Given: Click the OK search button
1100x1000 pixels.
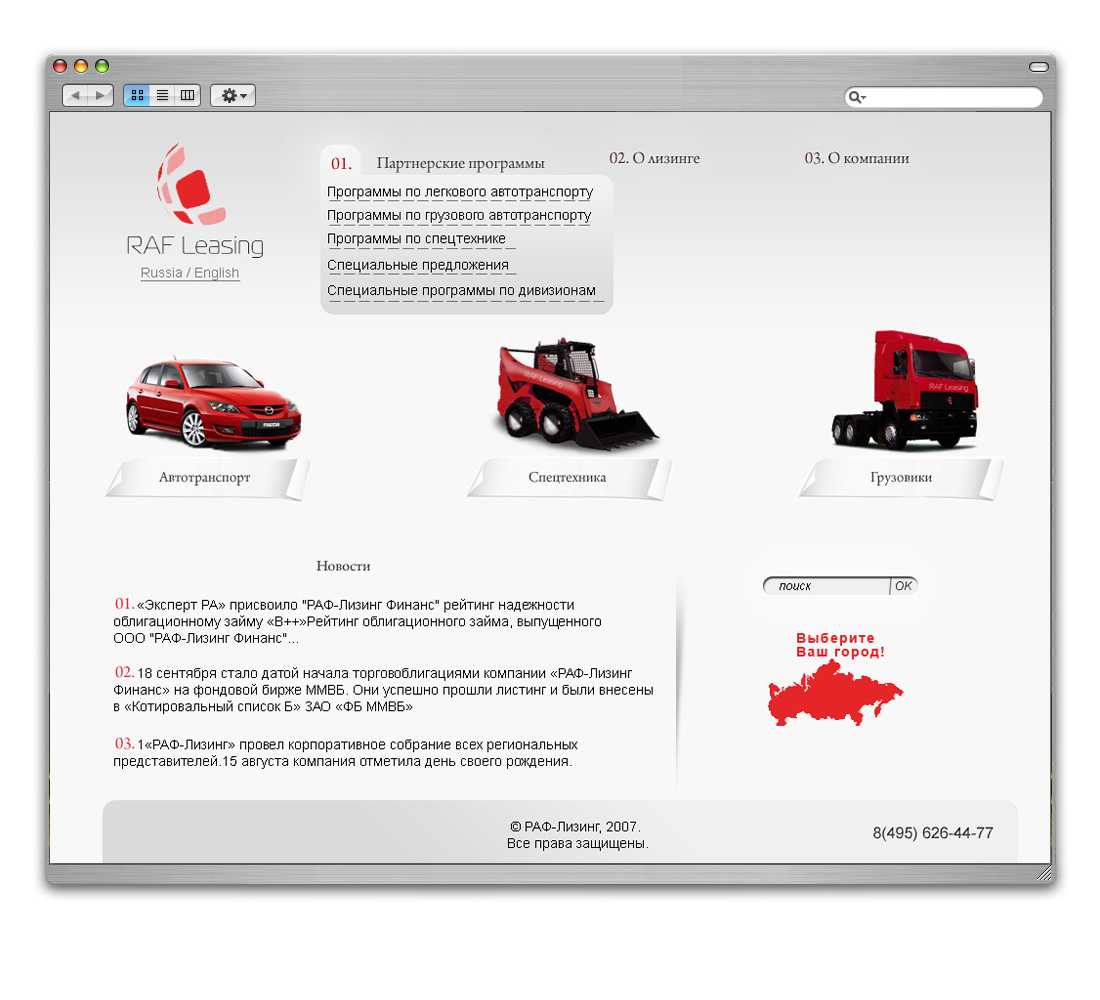Looking at the screenshot, I should [904, 586].
